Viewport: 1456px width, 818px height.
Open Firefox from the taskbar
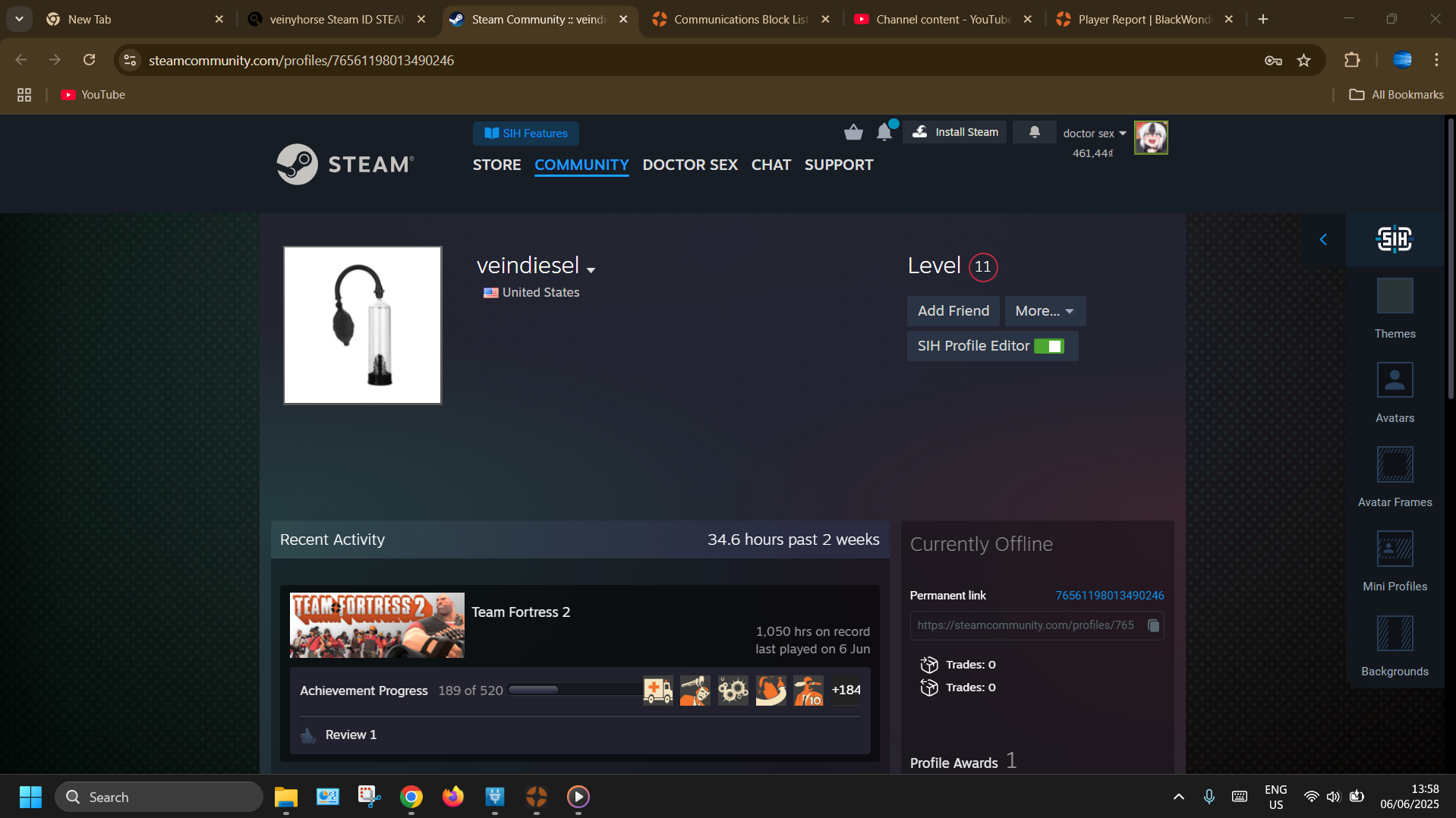453,797
